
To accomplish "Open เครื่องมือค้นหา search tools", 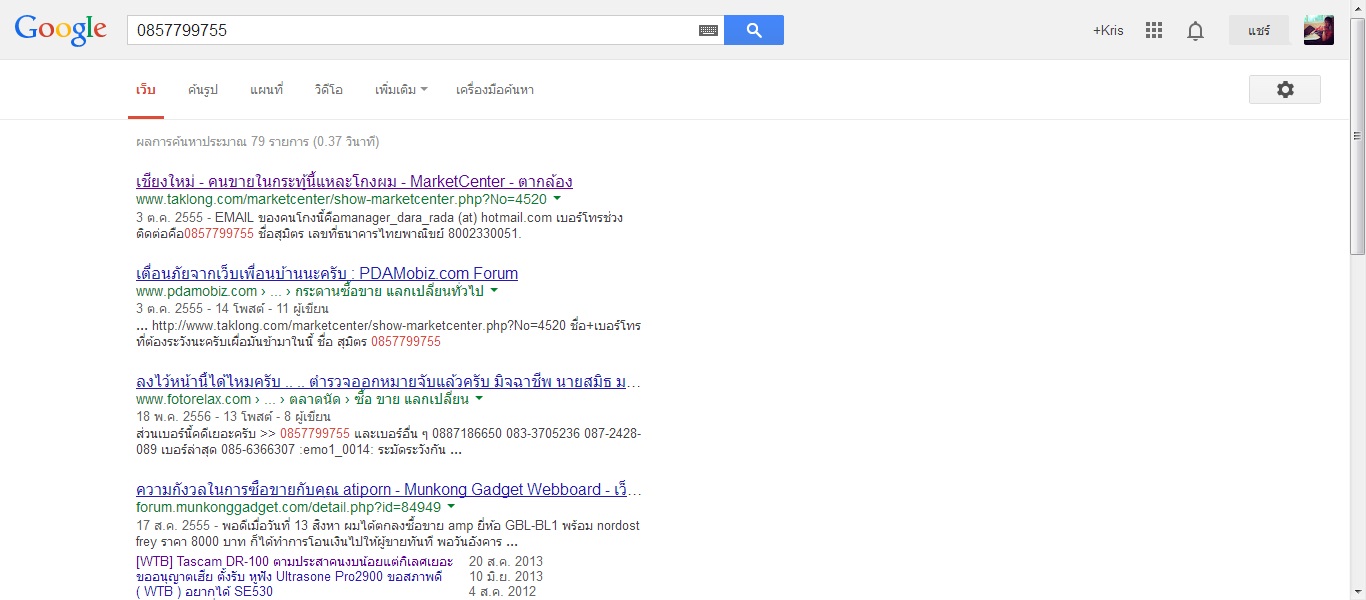I will point(495,90).
